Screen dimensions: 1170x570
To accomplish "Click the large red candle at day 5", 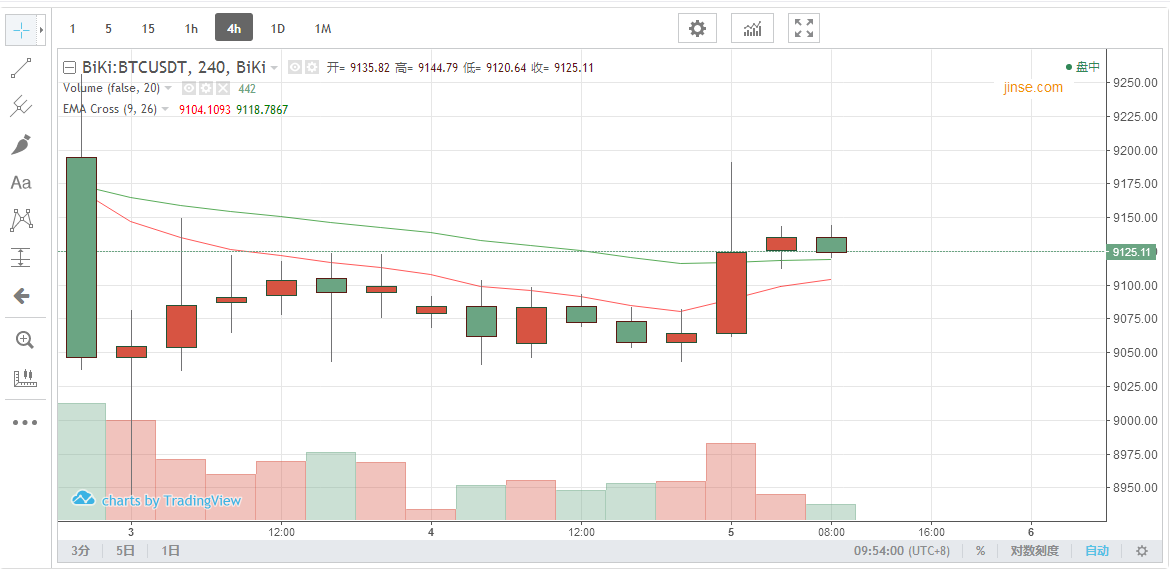I will (x=732, y=292).
